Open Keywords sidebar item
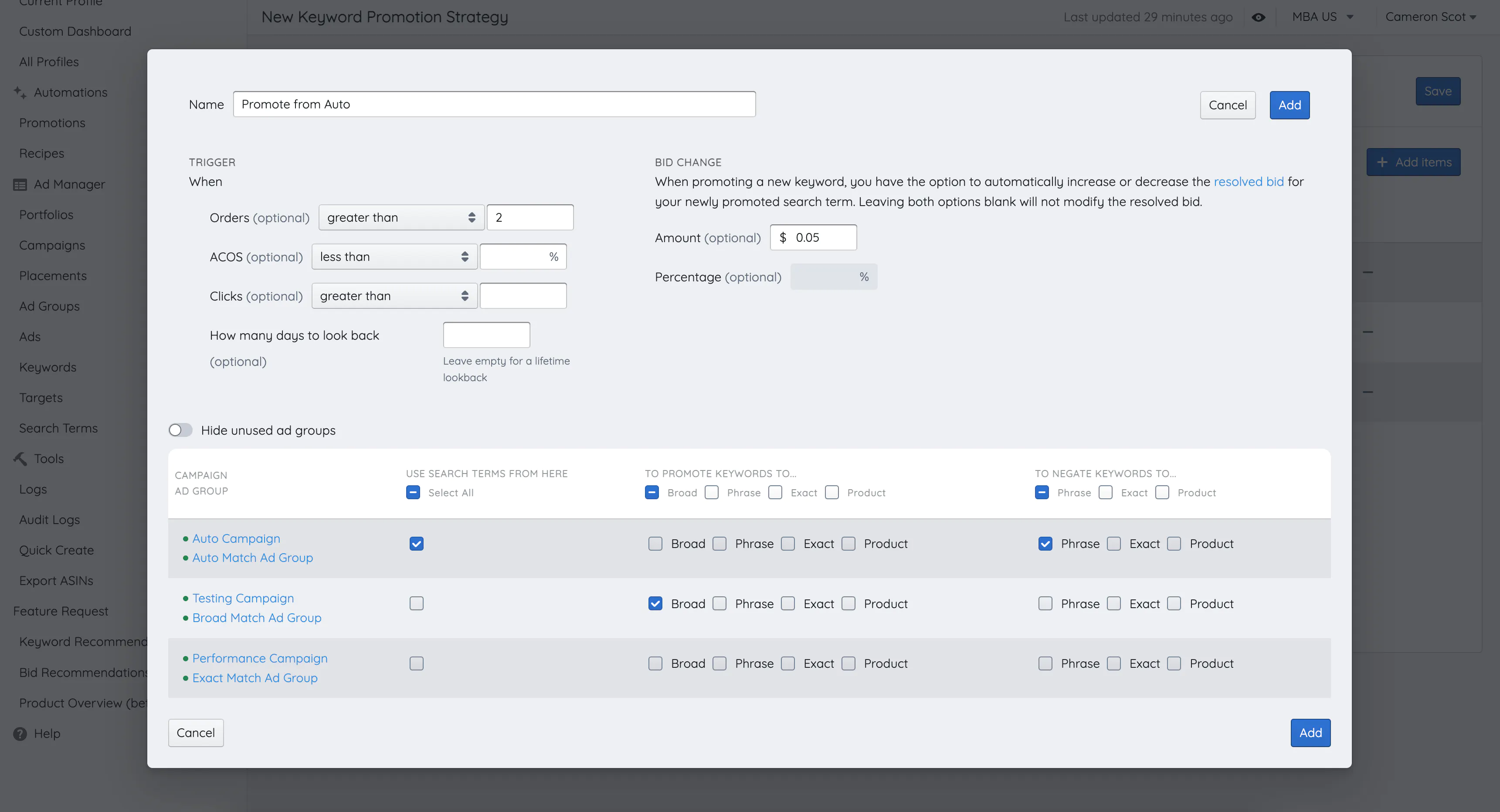The image size is (1500, 812). coord(48,367)
